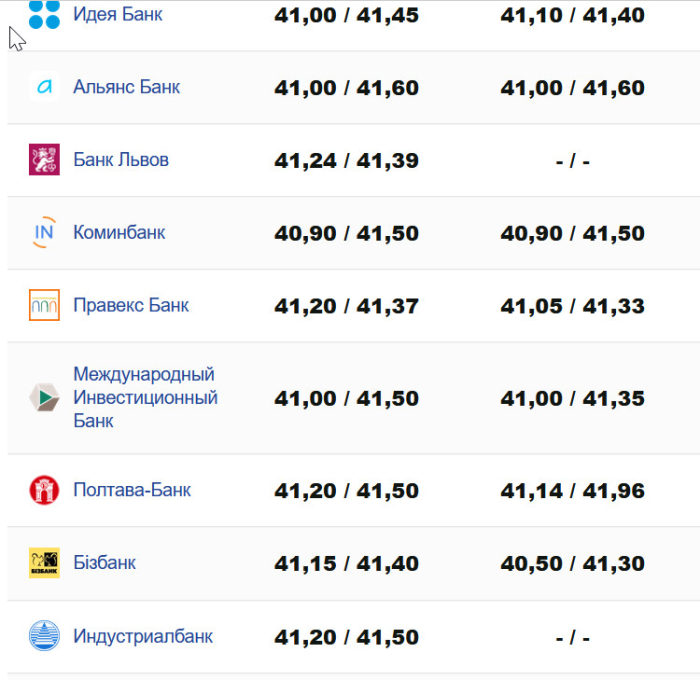Screen dimensions: 700x680
Task: Click the Полтава-Банк red logo icon
Action: (44, 490)
